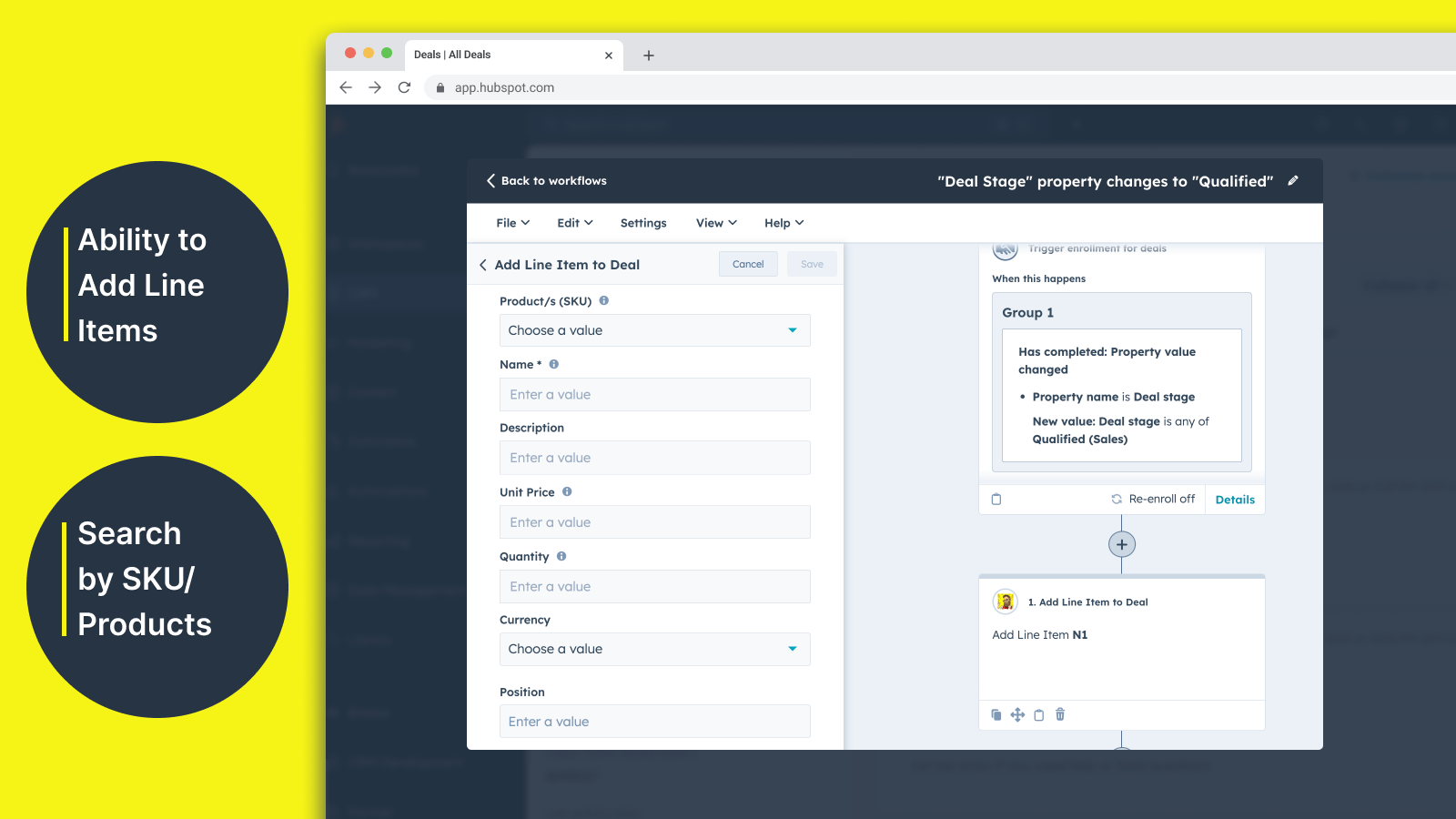
Task: Go back to workflows
Action: point(546,181)
